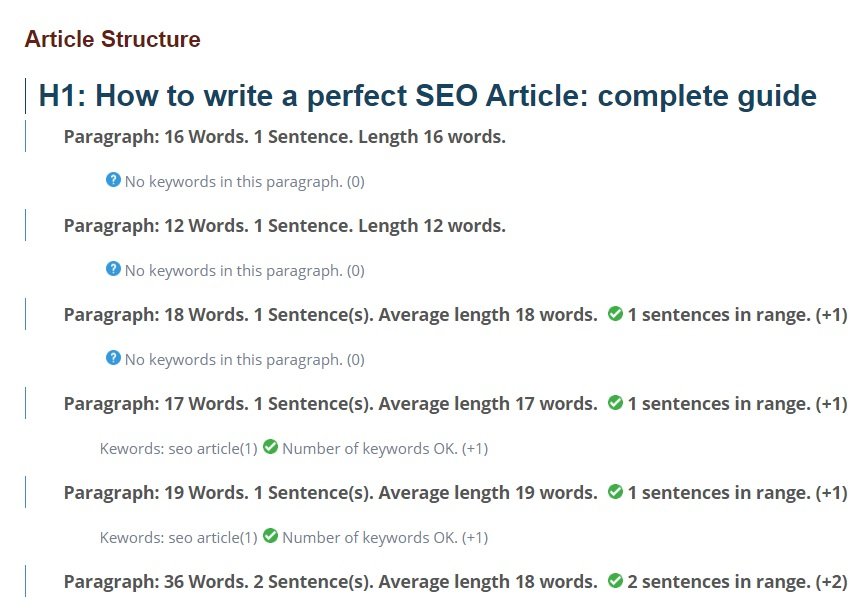Click green checkmark beside 17 Words paragraph sentences
Screen dimensions: 866x612
pyautogui.click(x=615, y=403)
